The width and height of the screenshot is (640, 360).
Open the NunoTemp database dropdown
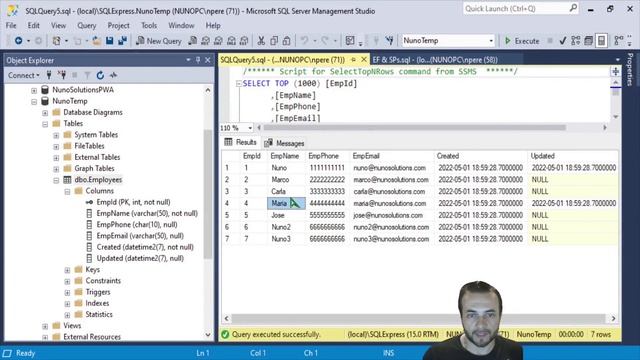[x=491, y=40]
